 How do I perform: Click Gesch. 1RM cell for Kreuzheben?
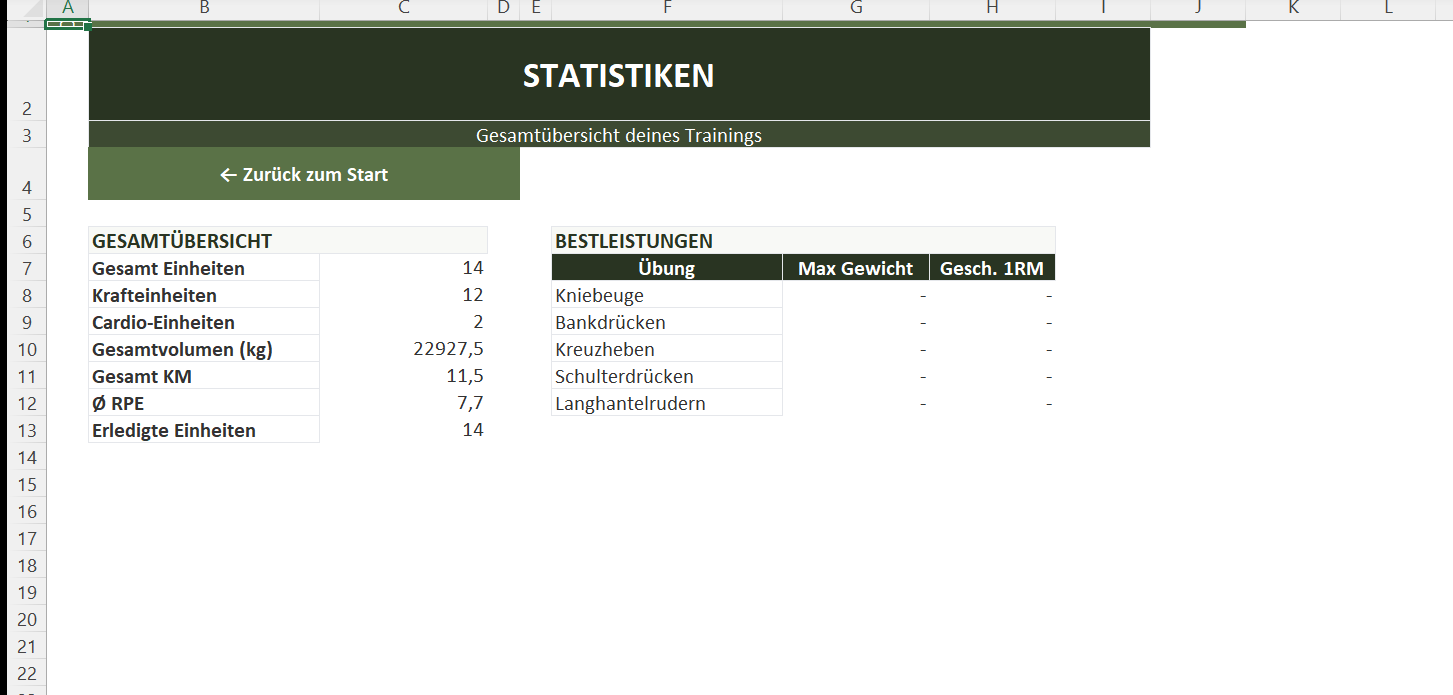(991, 349)
